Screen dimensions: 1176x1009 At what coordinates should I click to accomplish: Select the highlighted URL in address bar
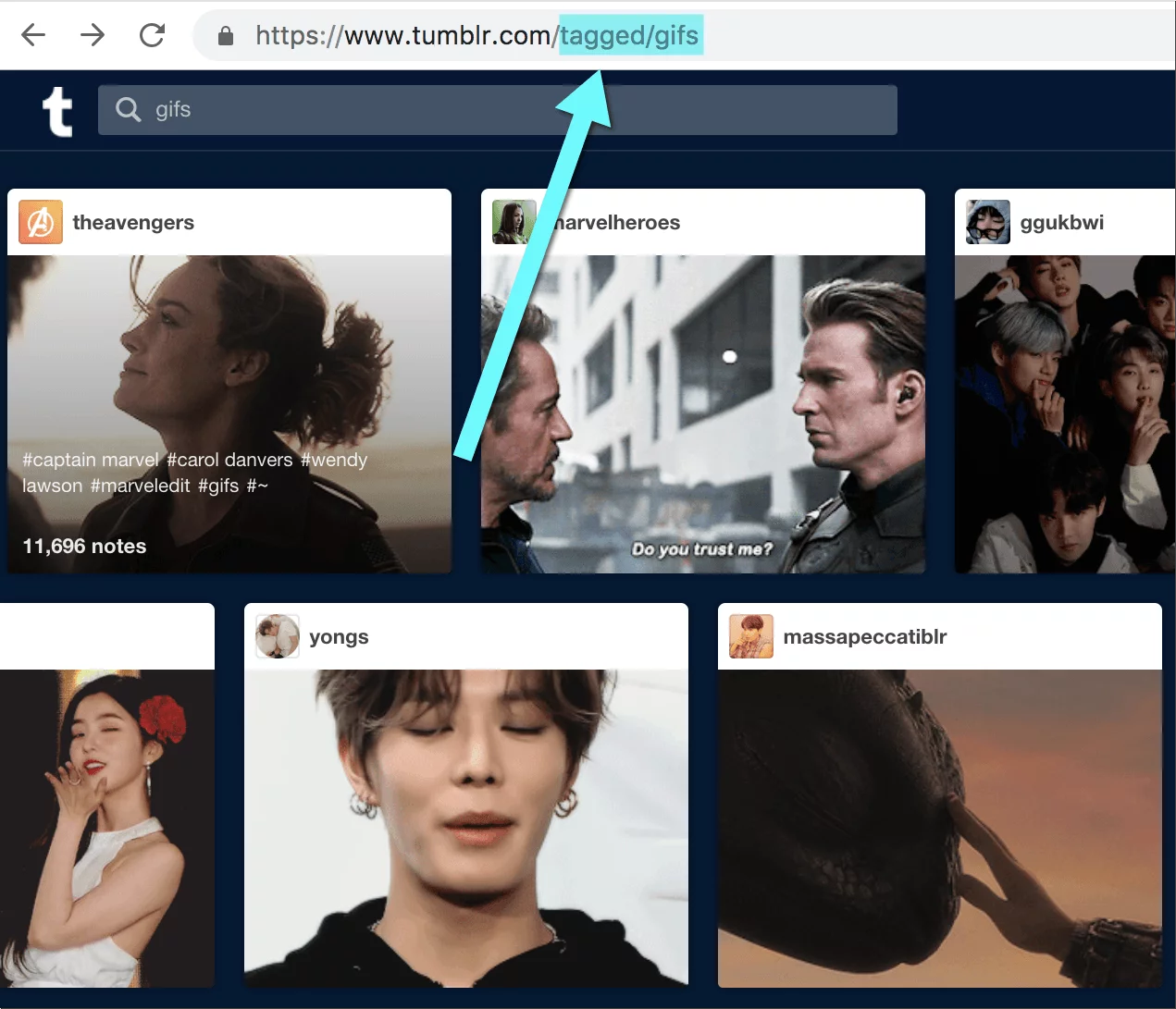click(x=631, y=34)
